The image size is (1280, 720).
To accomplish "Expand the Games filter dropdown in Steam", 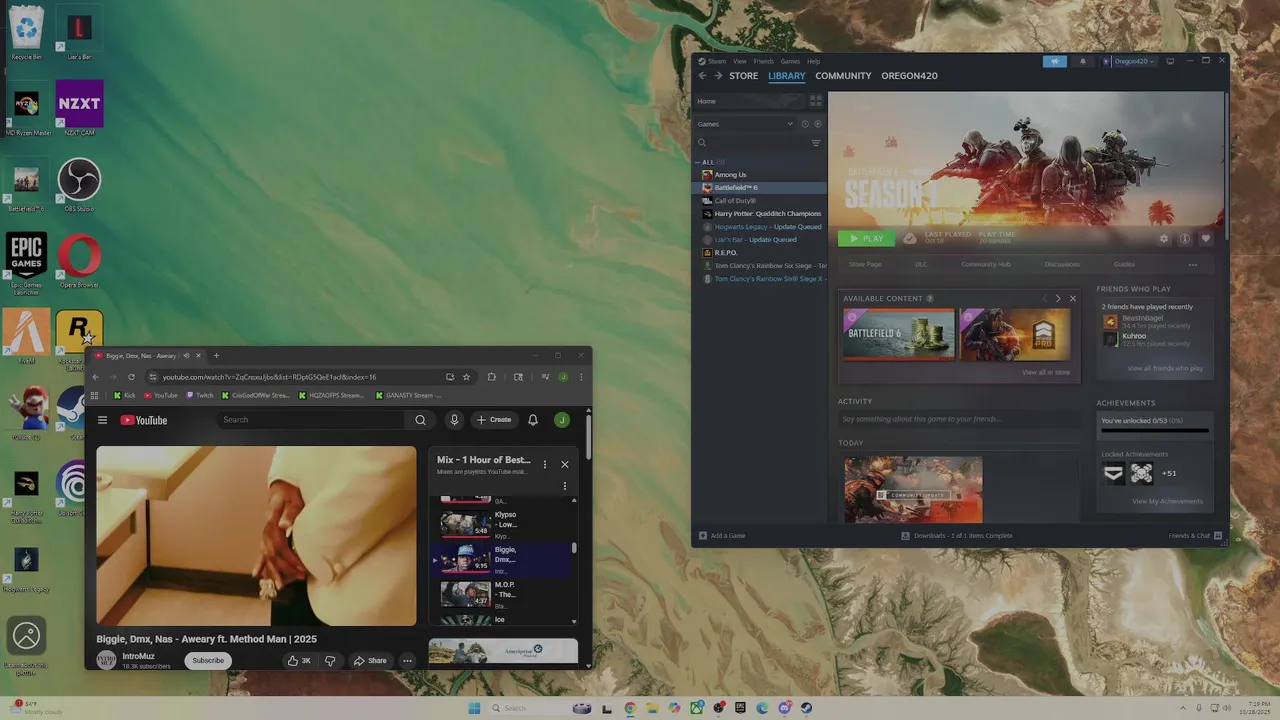I will tap(745, 124).
